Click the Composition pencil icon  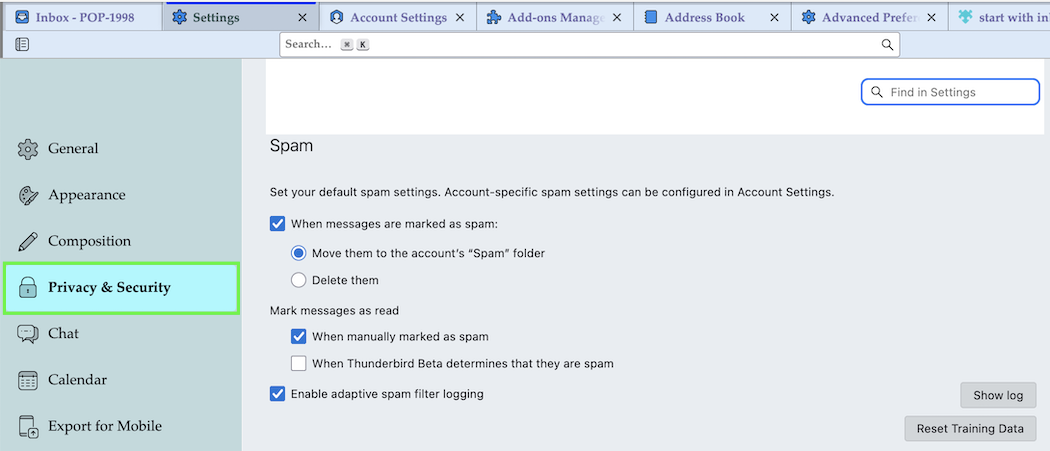28,241
